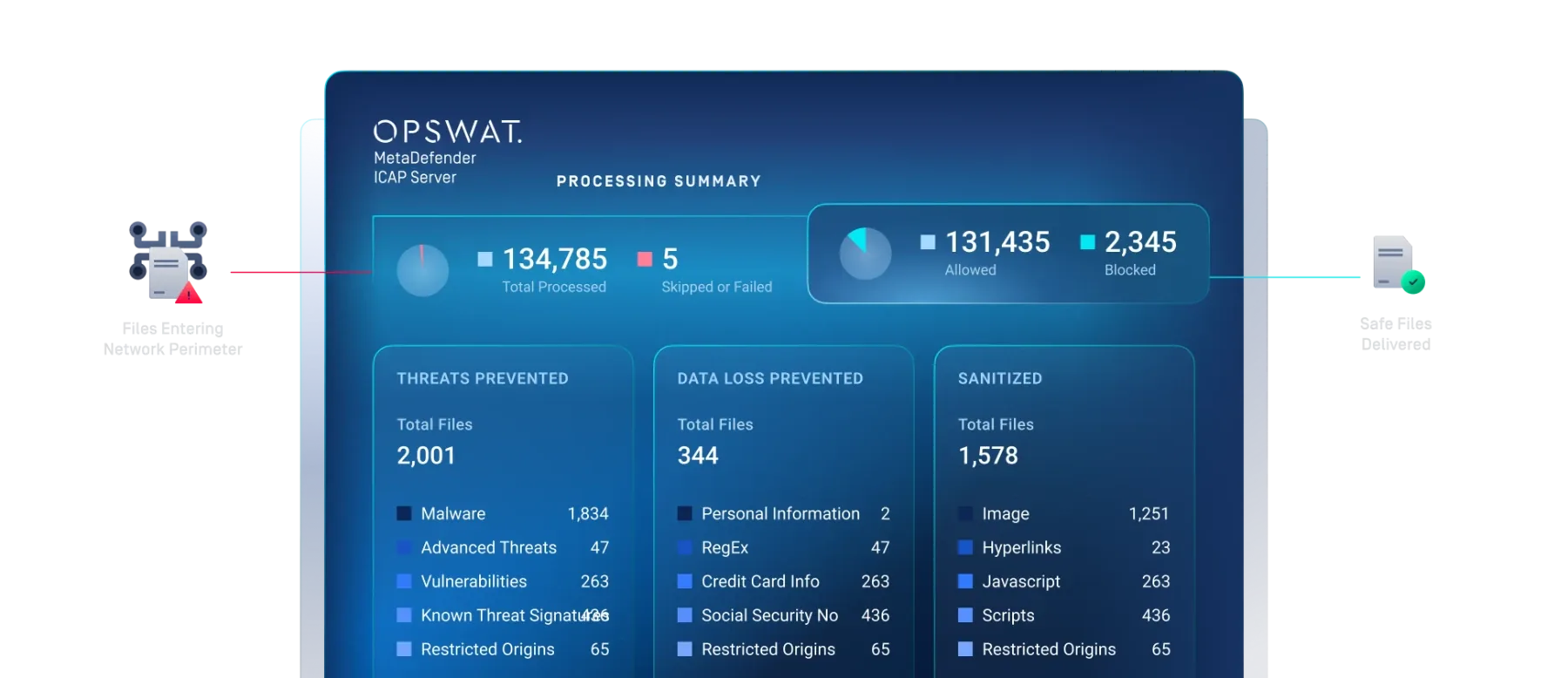Click the Known Threat Signatures legend square
Image resolution: width=1568 pixels, height=678 pixels.
pos(404,615)
